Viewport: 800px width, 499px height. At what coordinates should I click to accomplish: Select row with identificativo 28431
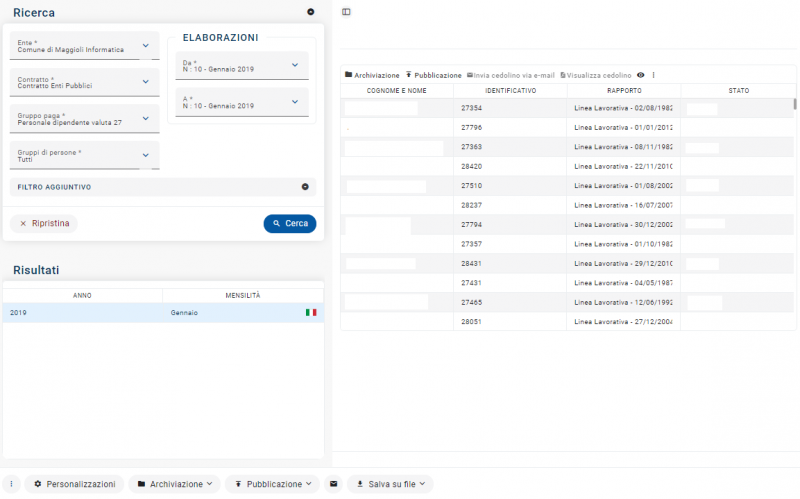pyautogui.click(x=567, y=263)
